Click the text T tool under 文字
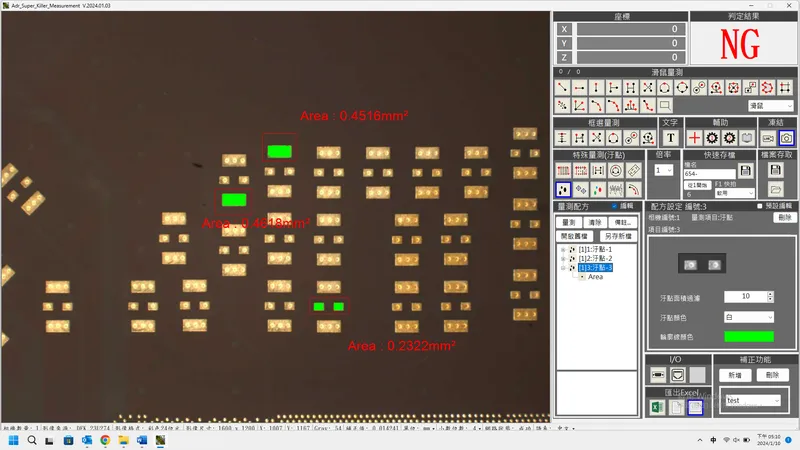The image size is (800, 450). coord(670,137)
